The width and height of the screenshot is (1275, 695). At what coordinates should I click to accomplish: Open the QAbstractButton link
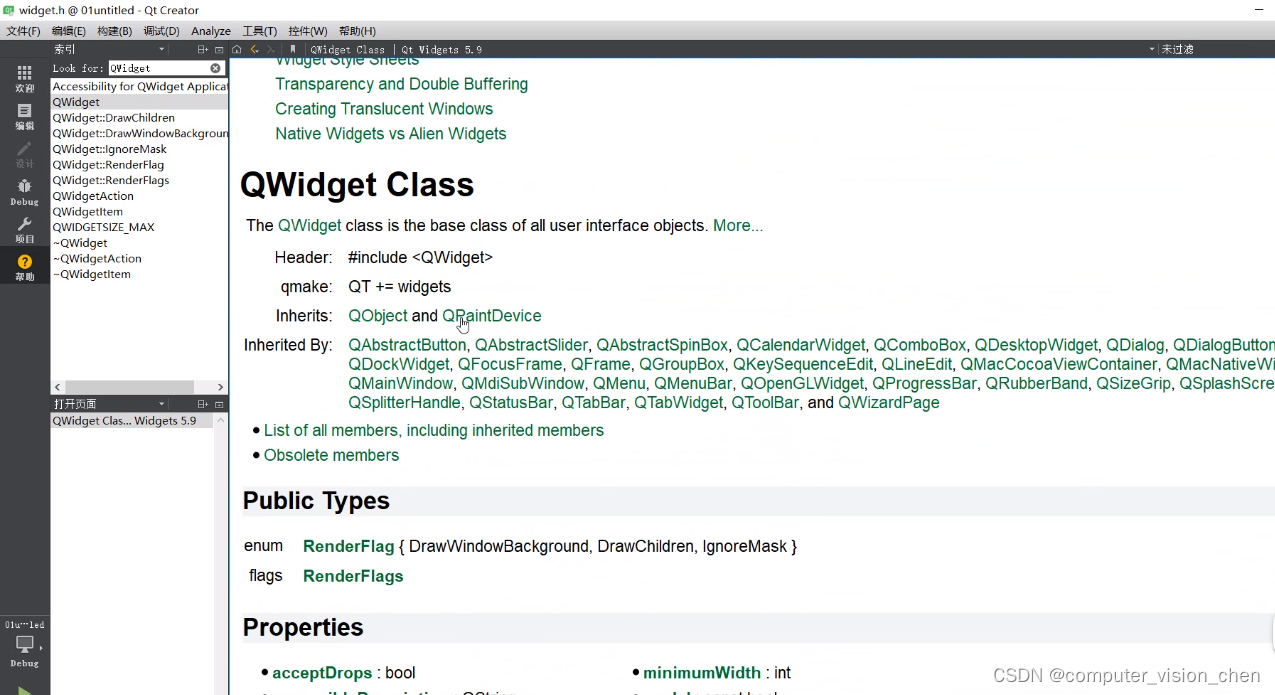(x=407, y=345)
